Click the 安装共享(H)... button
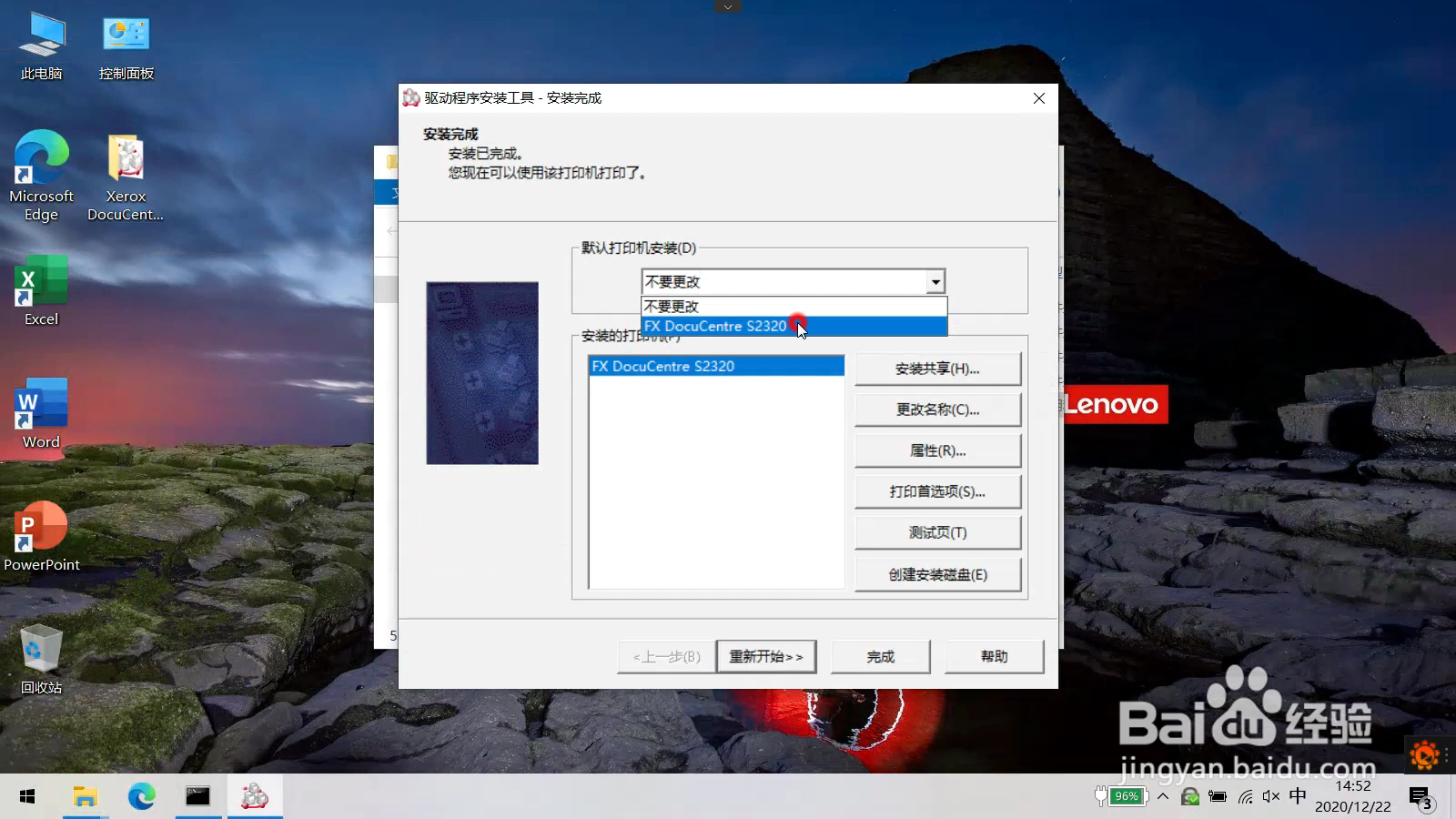1456x819 pixels. click(937, 369)
